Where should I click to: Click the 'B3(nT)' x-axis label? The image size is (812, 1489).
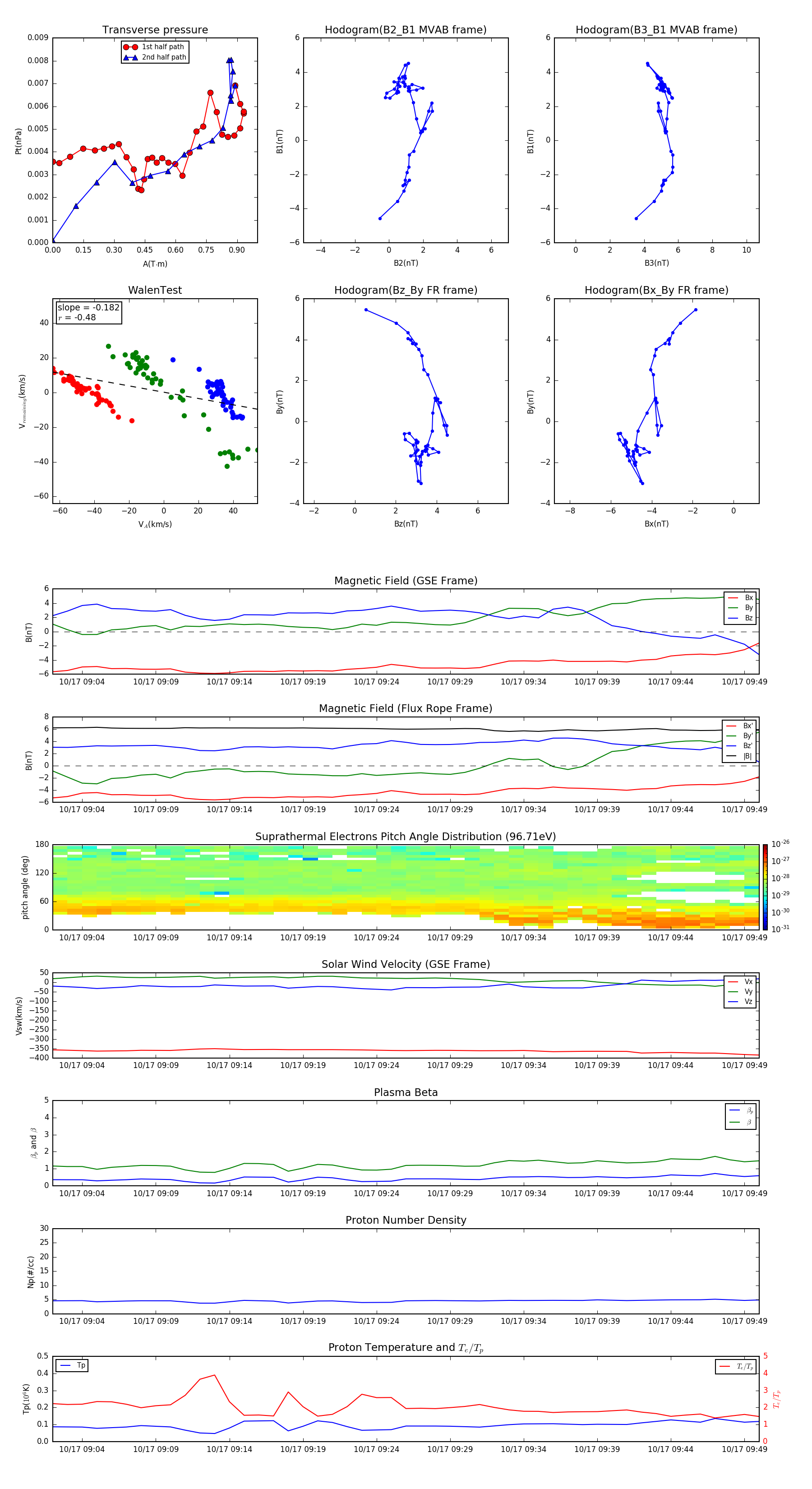click(656, 263)
